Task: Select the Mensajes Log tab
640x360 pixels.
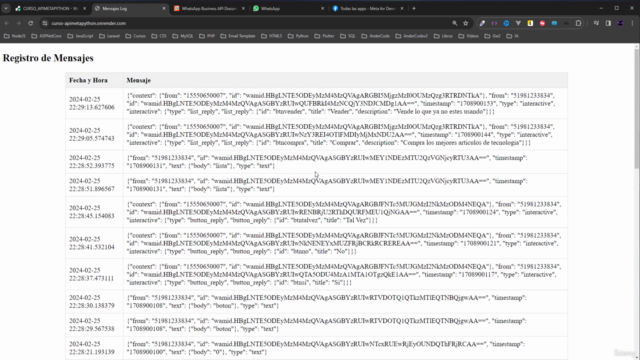Action: click(x=130, y=8)
